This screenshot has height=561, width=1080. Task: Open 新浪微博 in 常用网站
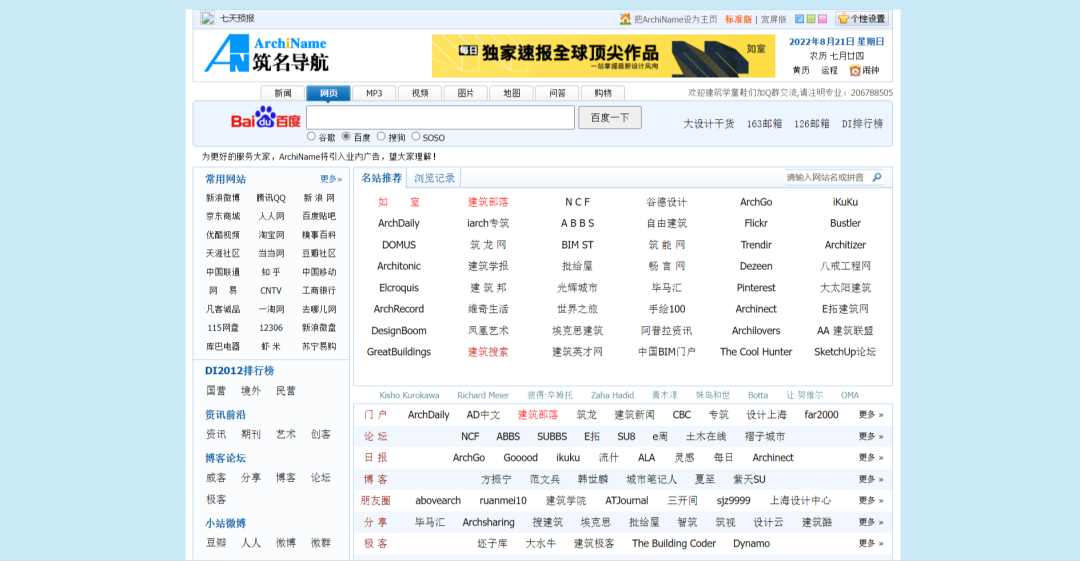223,198
